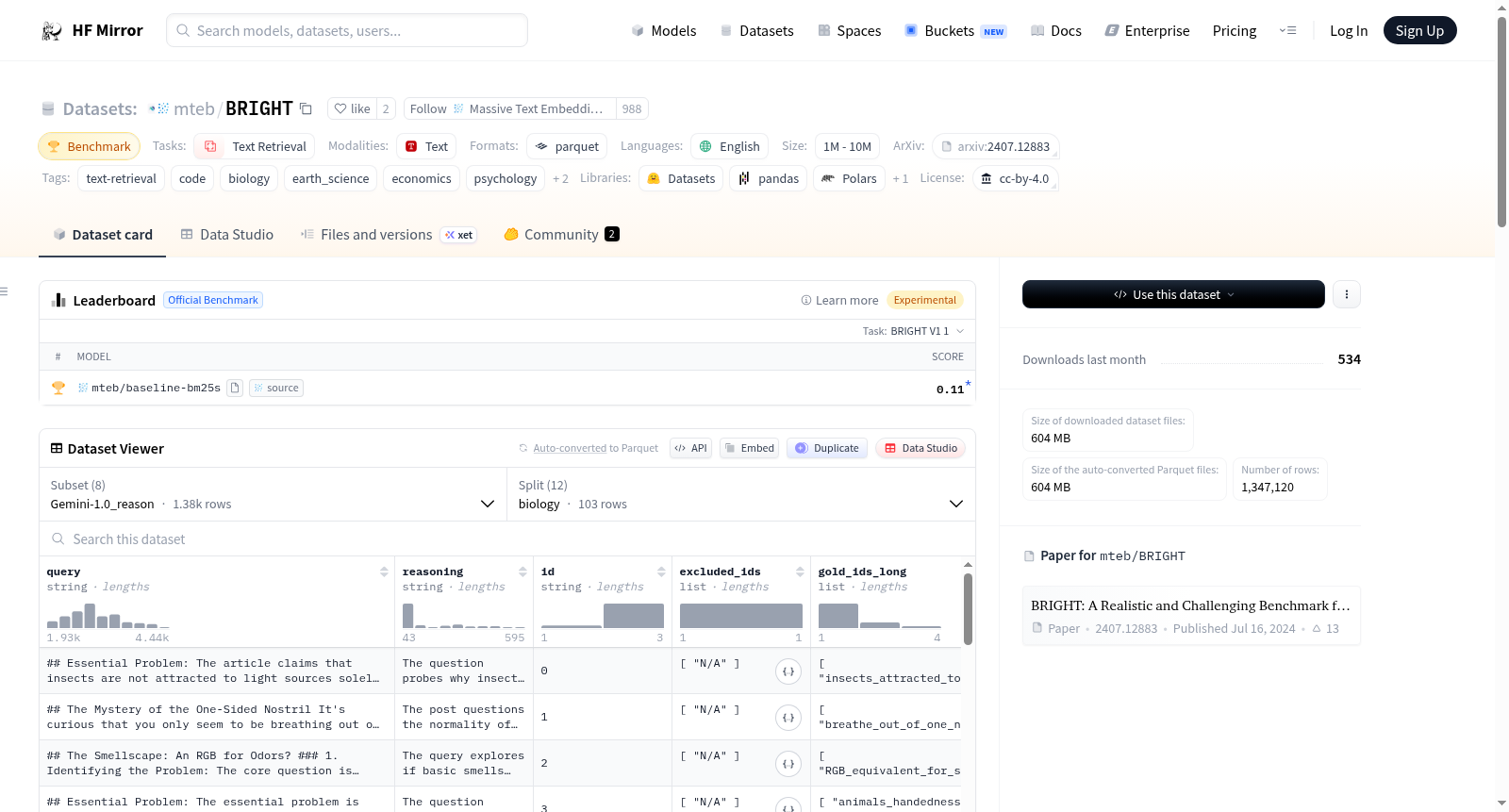The image size is (1509, 812).
Task: Expand nested values icon for row 1
Action: point(788,718)
